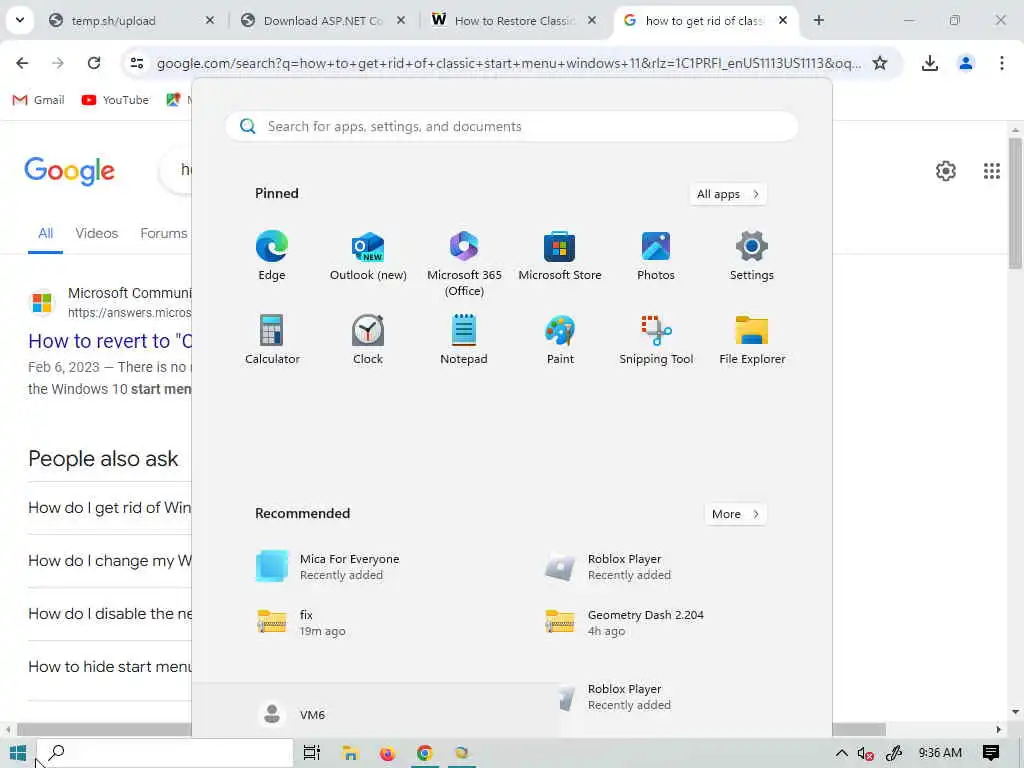Select the Forums search filter
The height and width of the screenshot is (768, 1024).
(x=163, y=233)
